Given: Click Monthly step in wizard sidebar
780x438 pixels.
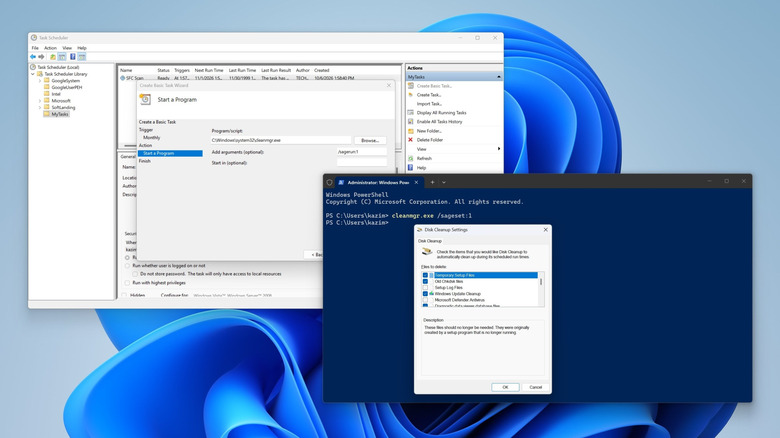Looking at the screenshot, I should [152, 137].
